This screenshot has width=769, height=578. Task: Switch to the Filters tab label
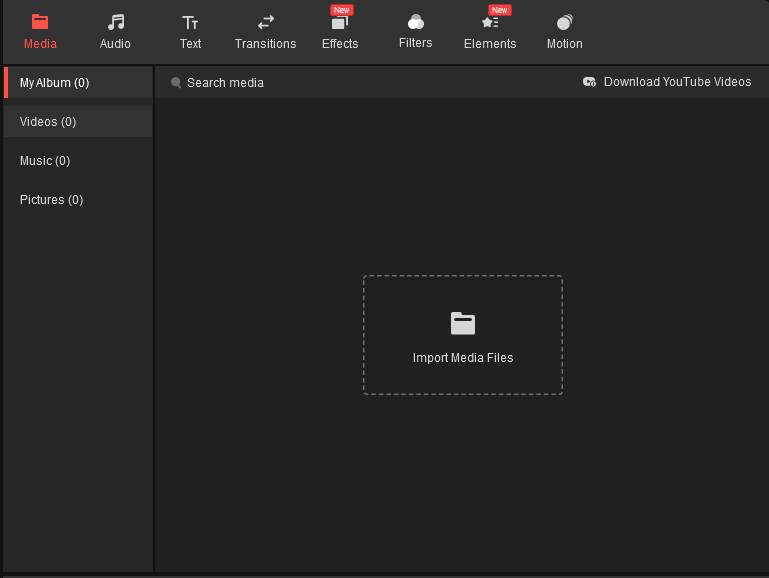(x=415, y=43)
